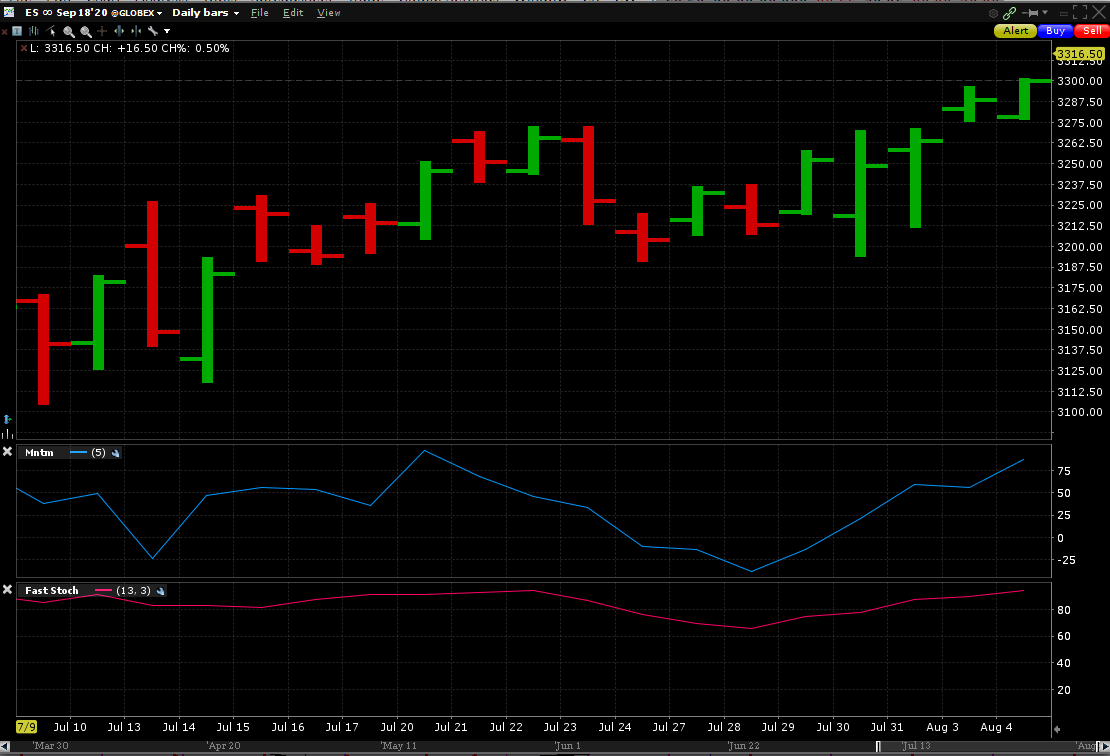Edit Mntm settings via wrench icon
The image size is (1110, 756).
(116, 453)
